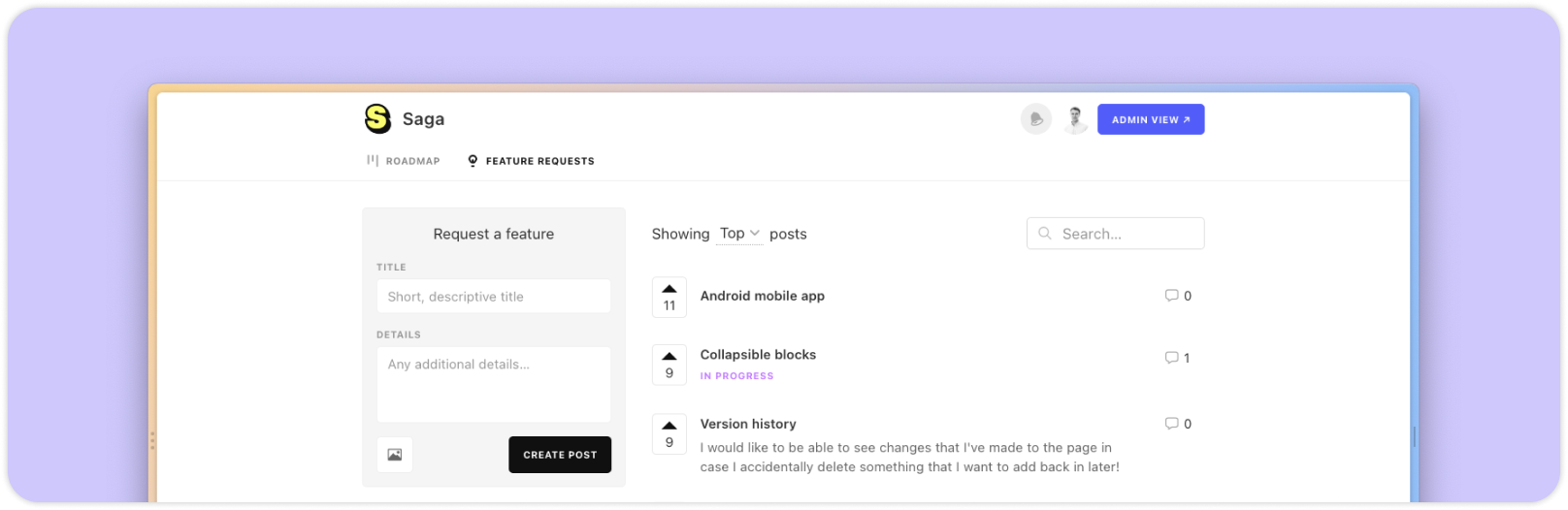This screenshot has height=510, width=1568.
Task: Click the search magnifier icon
Action: 1045,234
